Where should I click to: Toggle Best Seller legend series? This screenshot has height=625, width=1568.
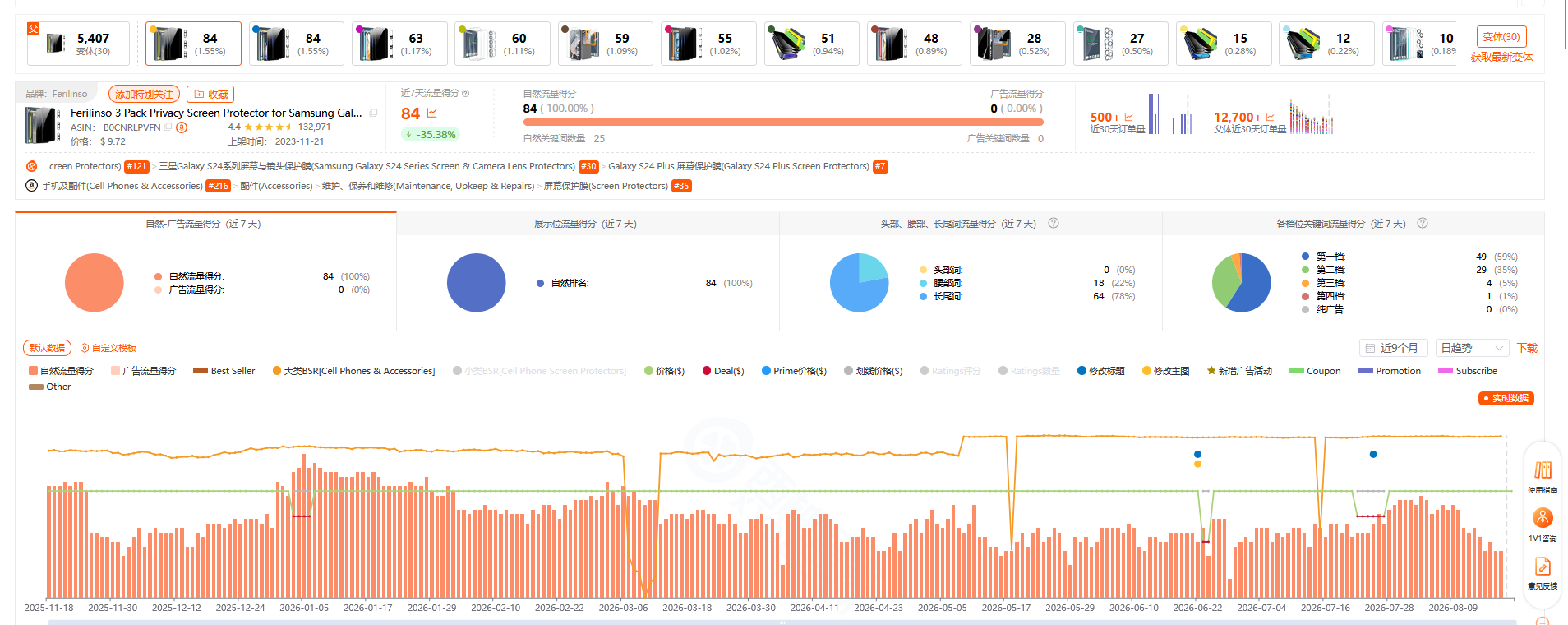[224, 371]
